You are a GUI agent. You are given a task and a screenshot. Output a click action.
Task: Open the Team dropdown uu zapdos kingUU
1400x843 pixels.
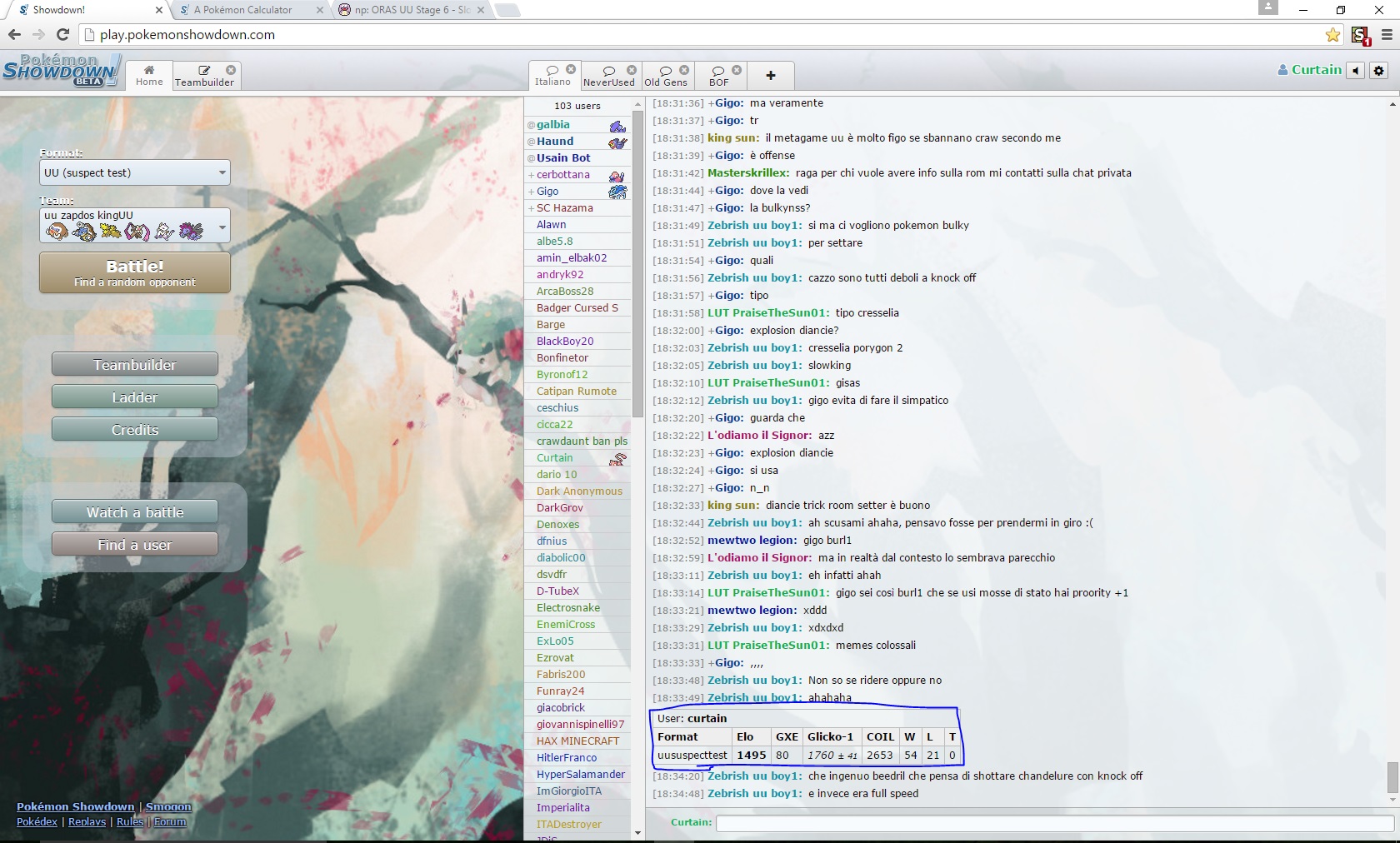click(135, 226)
